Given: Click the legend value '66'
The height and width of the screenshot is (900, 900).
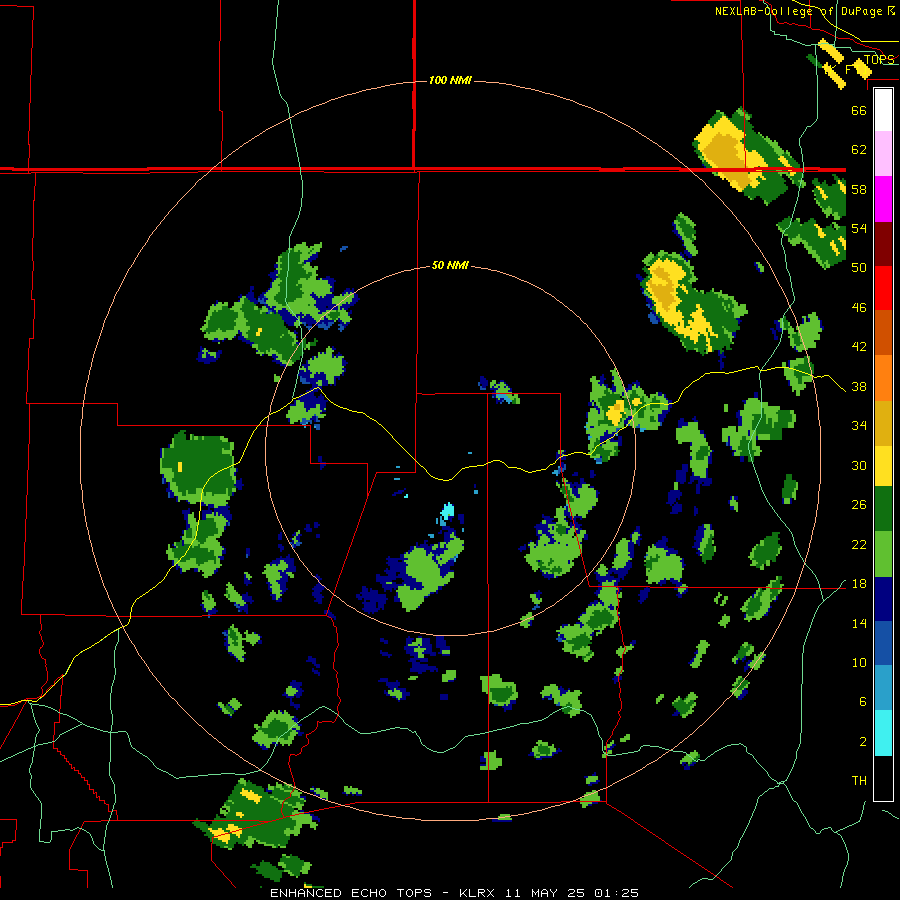Looking at the screenshot, I should pyautogui.click(x=859, y=111).
